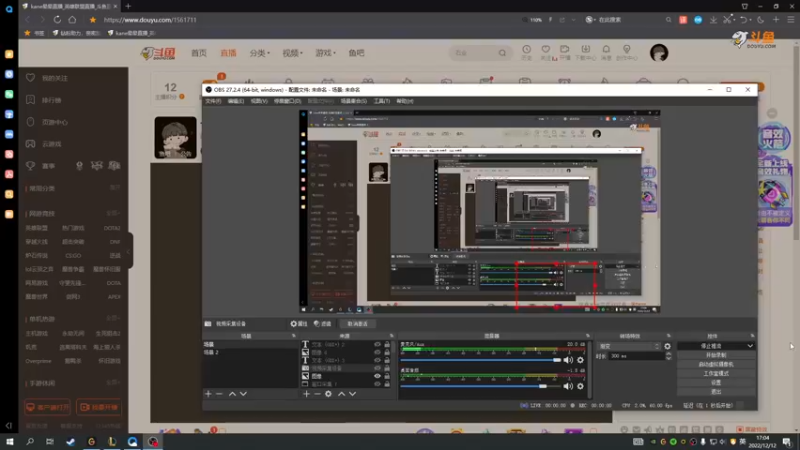Toggle visibility of 图像 4 source
800x450 pixels.
click(378, 352)
